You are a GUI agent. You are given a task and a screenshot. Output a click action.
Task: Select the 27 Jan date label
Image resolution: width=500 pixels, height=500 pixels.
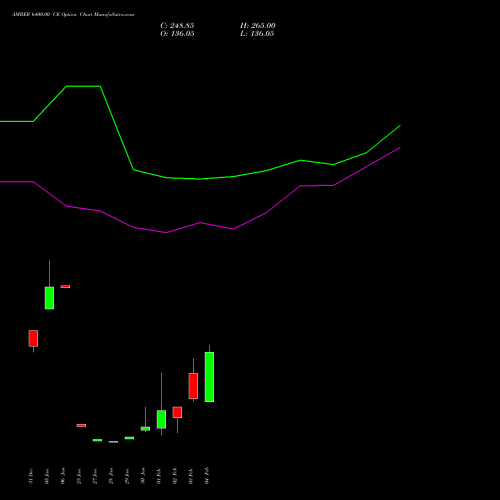(x=95, y=476)
